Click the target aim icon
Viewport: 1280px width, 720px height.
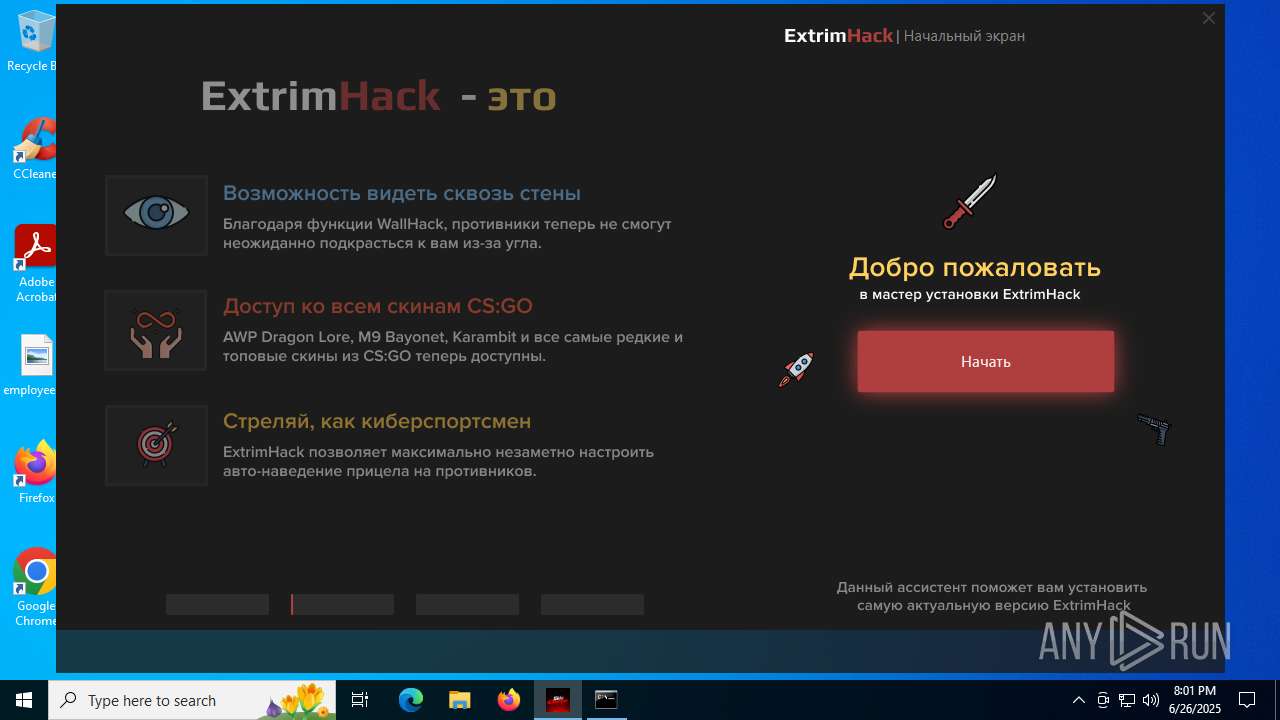[156, 445]
